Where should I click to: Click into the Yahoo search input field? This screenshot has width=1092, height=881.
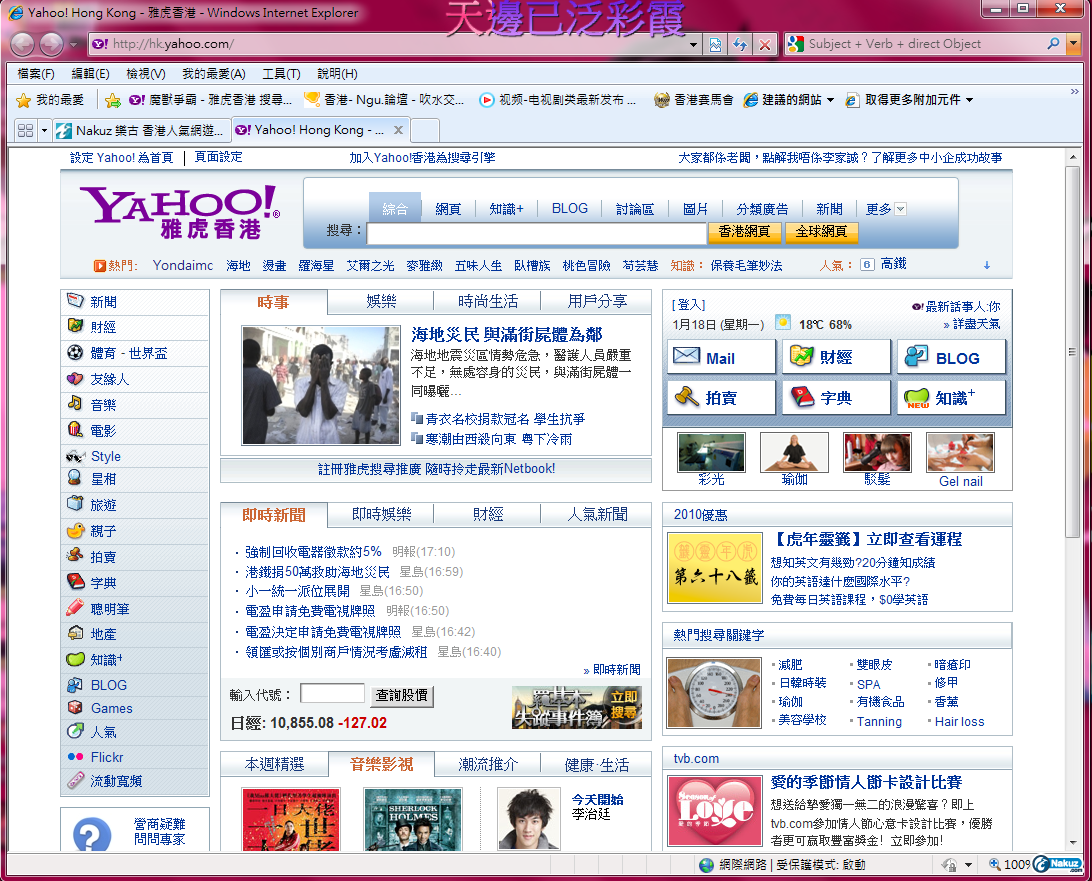536,233
